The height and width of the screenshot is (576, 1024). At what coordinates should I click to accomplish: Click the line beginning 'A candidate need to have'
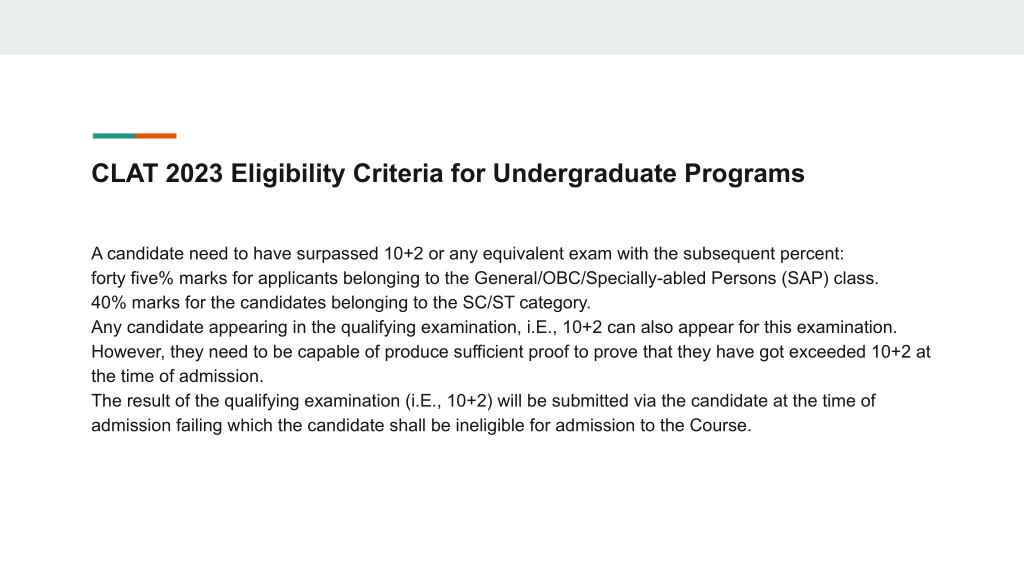(468, 253)
